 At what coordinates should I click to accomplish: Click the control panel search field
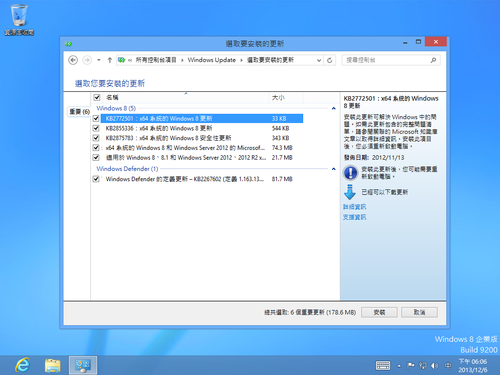pos(387,60)
